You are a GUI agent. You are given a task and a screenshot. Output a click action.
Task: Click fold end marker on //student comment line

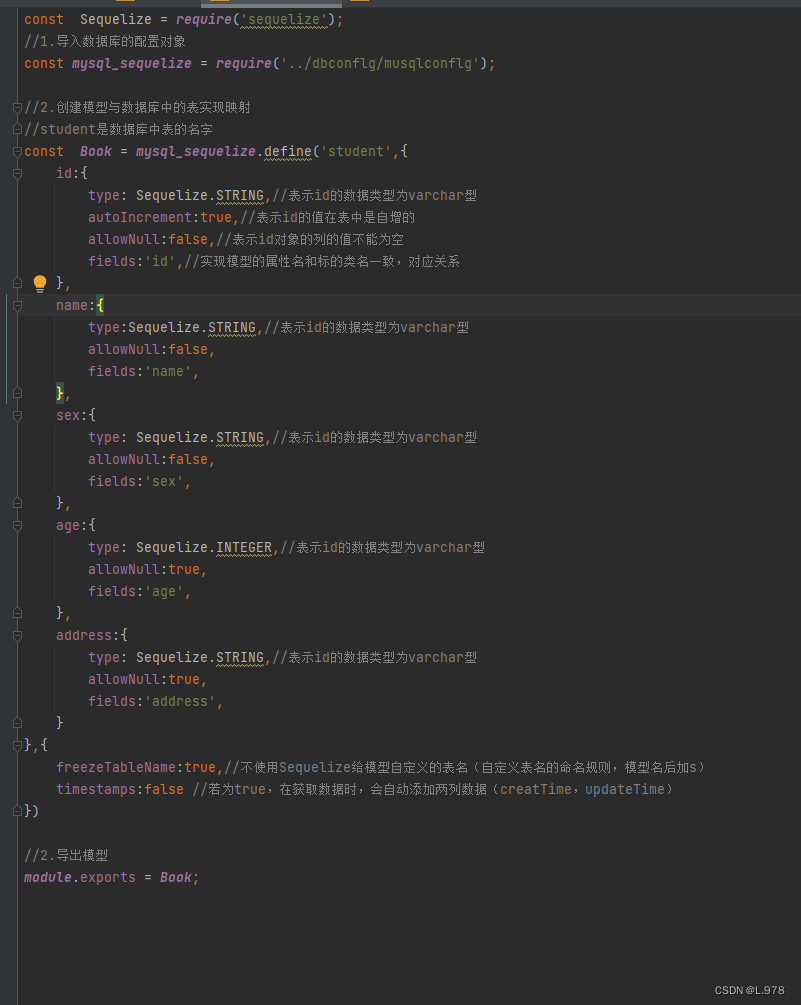17,129
